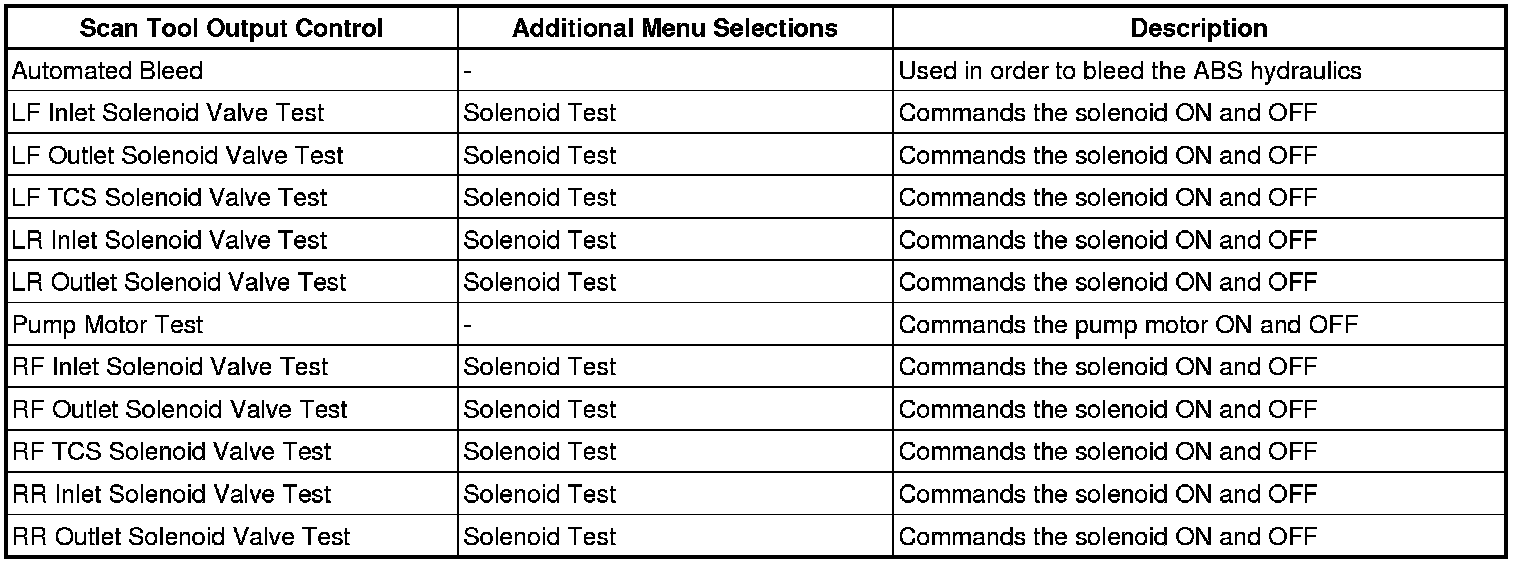Screen dimensions: 1520x564
Task: Click RF Inlet Solenoid Valve Test cell
Action: pyautogui.click(x=171, y=367)
